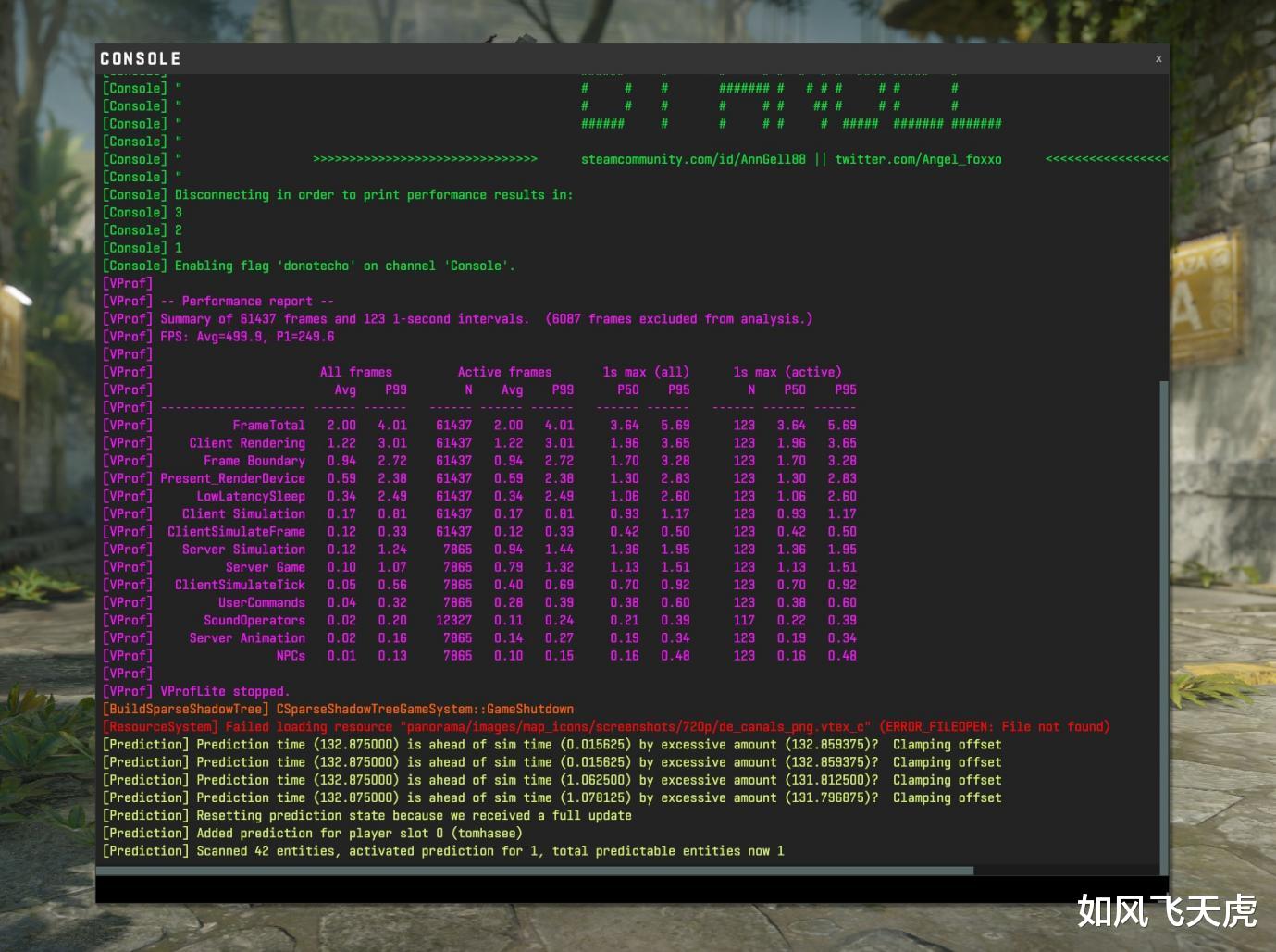Click the 'Client Simulation' row label

coord(243,514)
